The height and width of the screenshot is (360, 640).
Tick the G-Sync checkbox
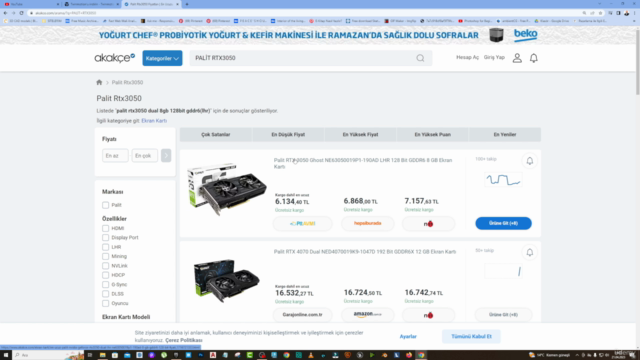point(106,284)
